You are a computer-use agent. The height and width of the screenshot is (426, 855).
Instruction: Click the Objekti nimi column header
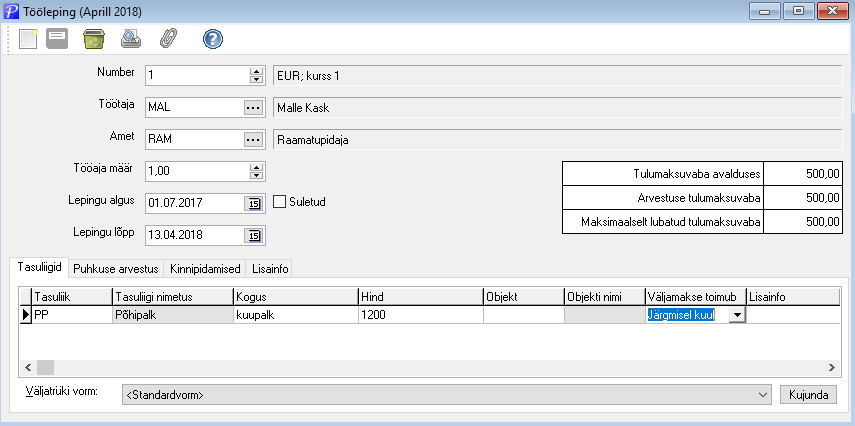(605, 297)
